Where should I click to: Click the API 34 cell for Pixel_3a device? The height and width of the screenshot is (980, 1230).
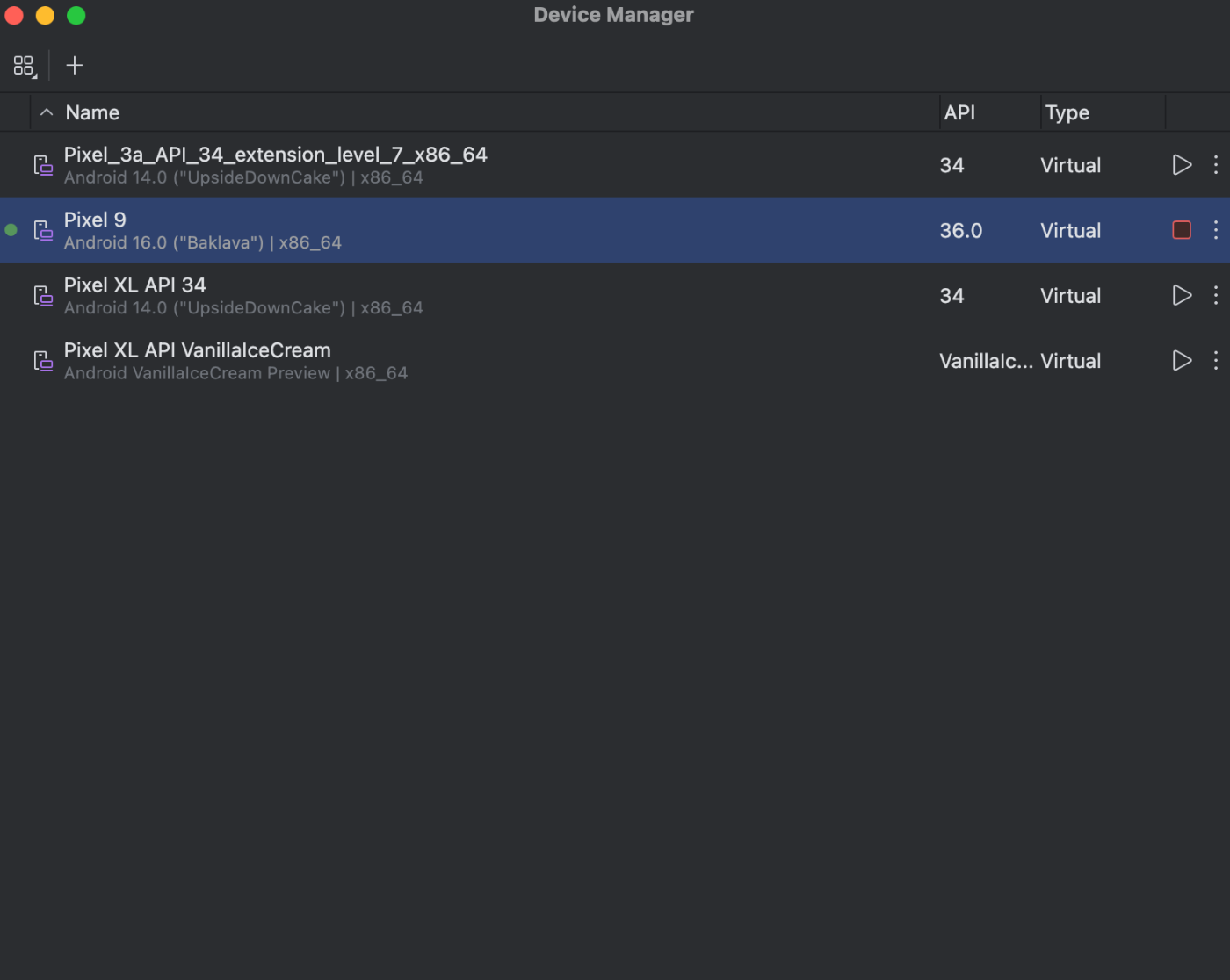(951, 165)
